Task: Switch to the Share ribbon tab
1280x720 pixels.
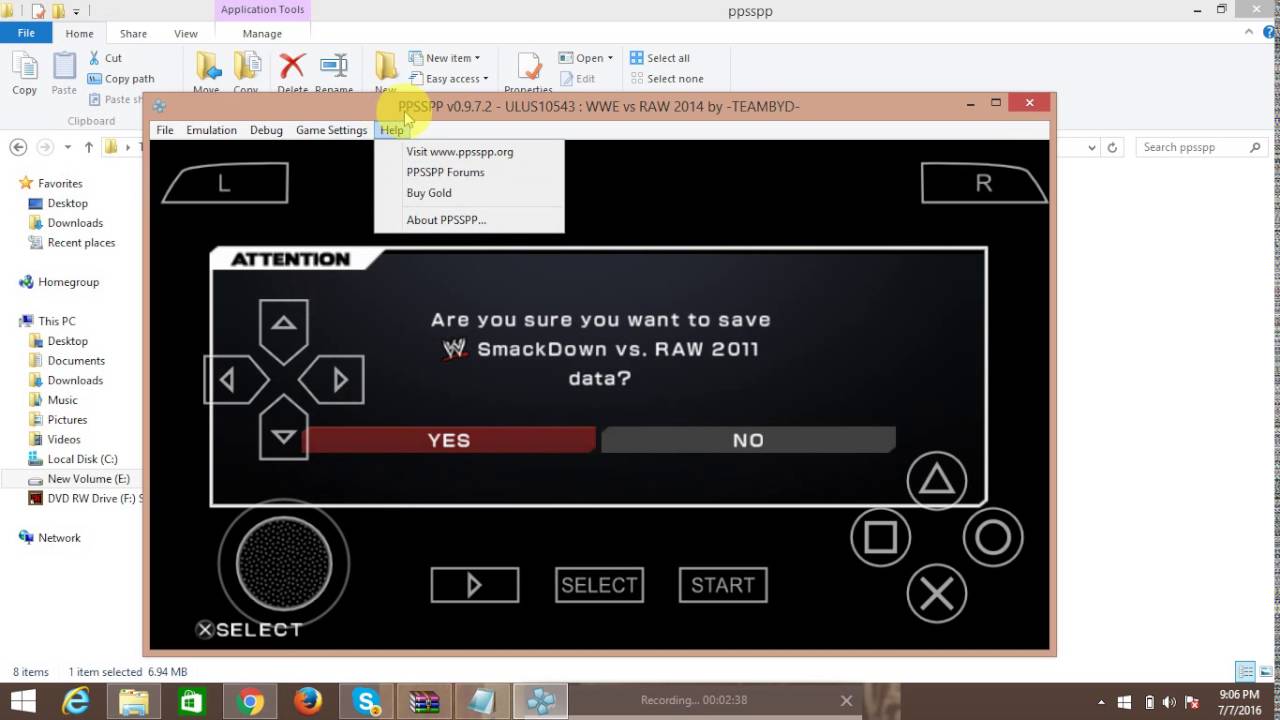Action: (133, 33)
